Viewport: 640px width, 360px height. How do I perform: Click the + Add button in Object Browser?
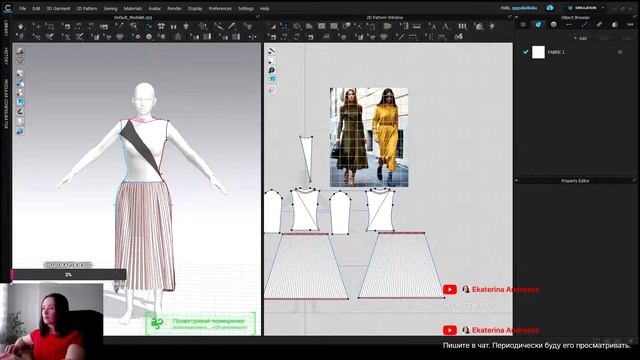580,38
